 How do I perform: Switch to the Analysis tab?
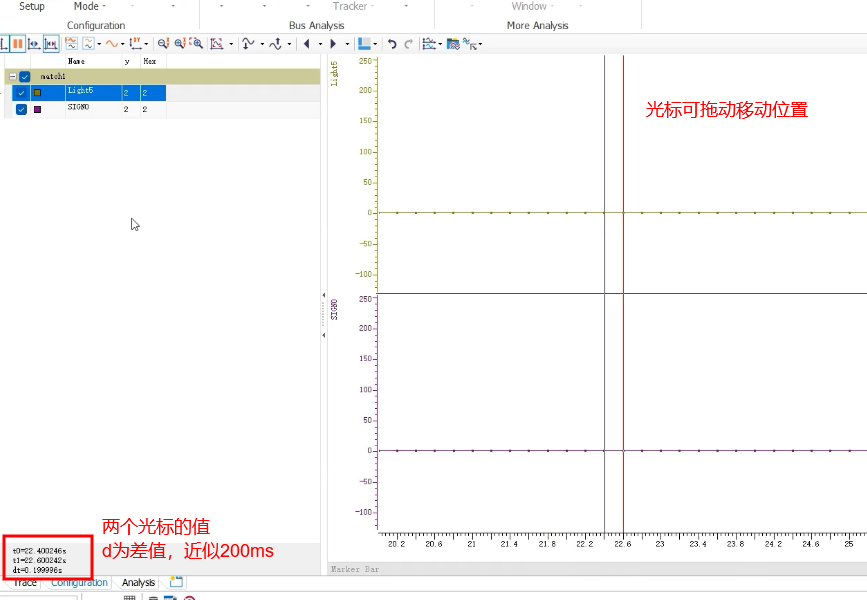point(138,582)
